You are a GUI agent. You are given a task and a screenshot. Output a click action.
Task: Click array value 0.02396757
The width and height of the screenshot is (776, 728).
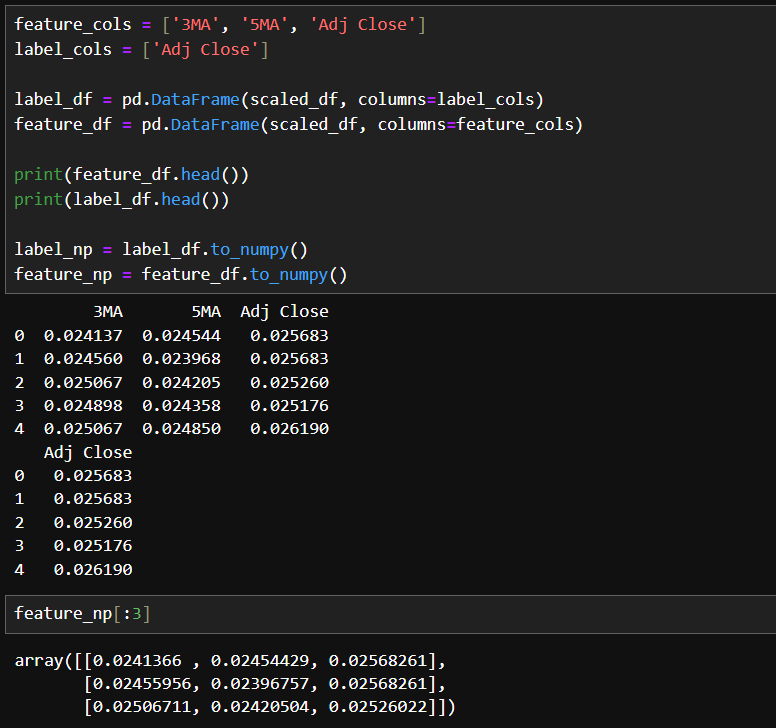click(260, 683)
